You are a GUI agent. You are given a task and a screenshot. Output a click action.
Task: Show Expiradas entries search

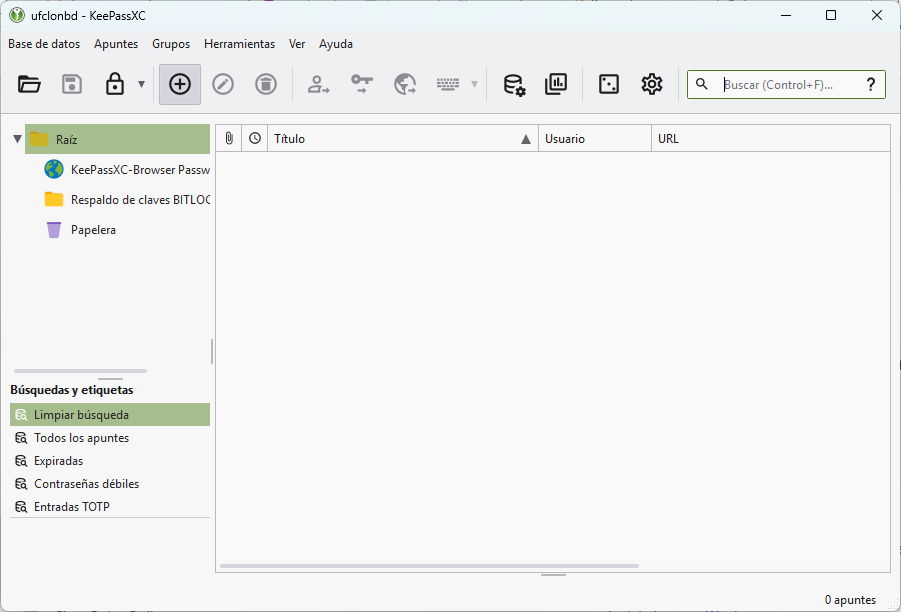[x=110, y=461]
